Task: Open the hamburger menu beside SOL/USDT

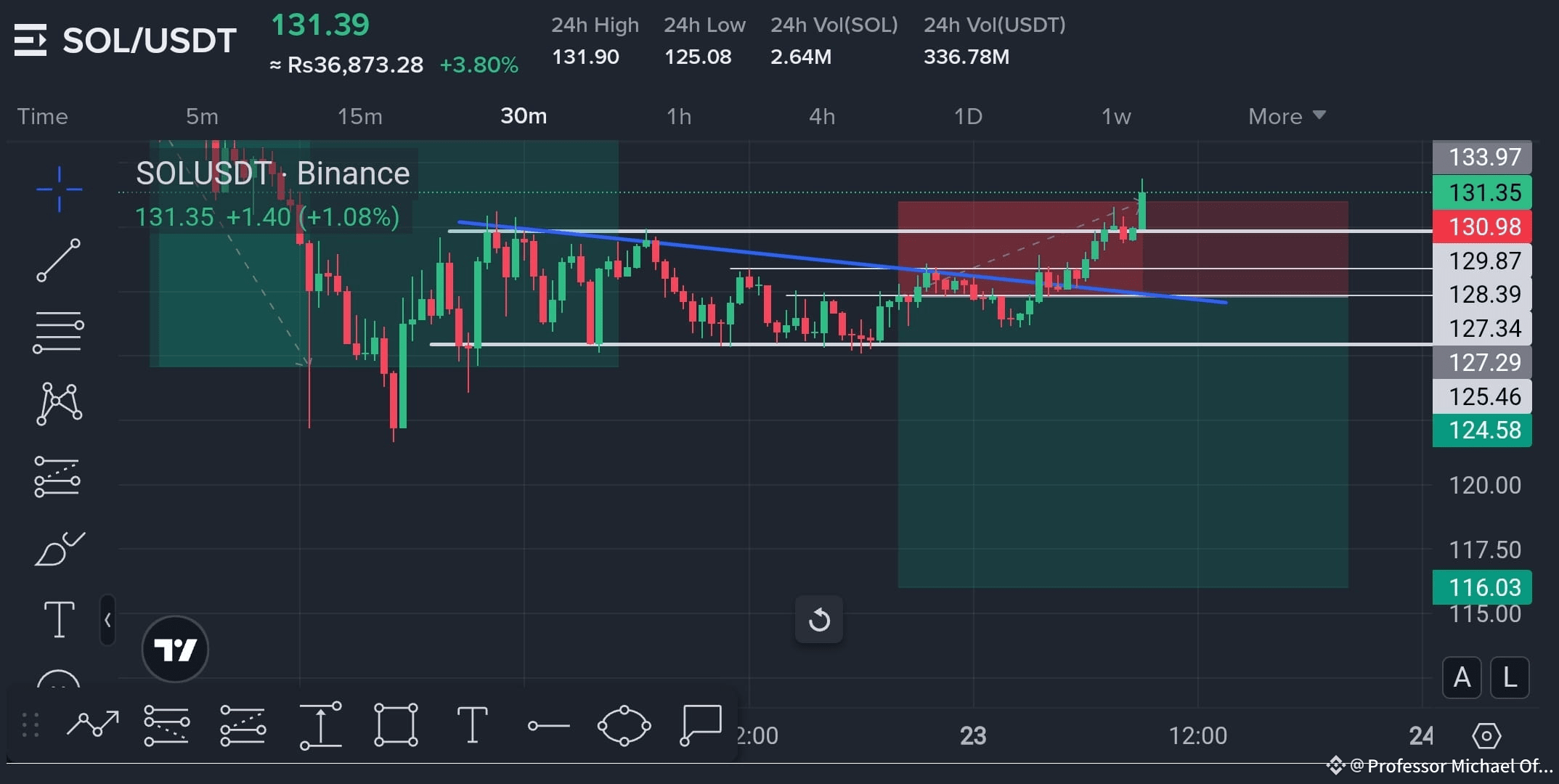Action: click(30, 40)
